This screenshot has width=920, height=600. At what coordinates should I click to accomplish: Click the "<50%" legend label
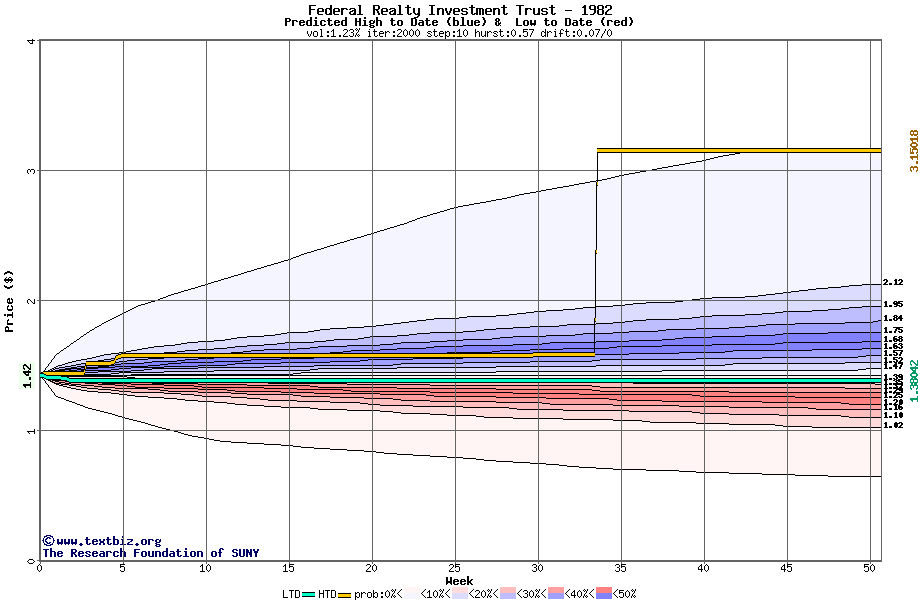[625, 594]
